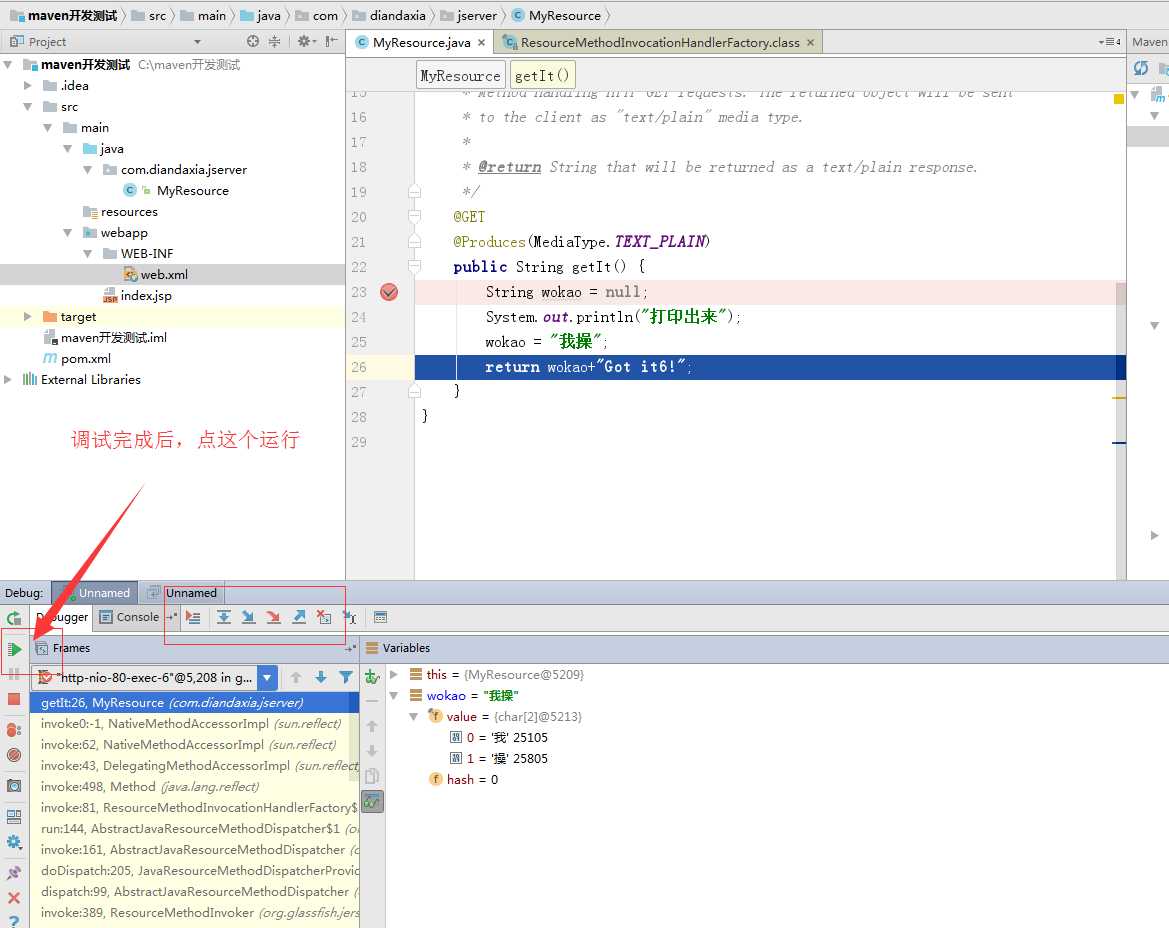Open Maven tool window tab
Image resolution: width=1169 pixels, height=928 pixels.
coord(1149,42)
